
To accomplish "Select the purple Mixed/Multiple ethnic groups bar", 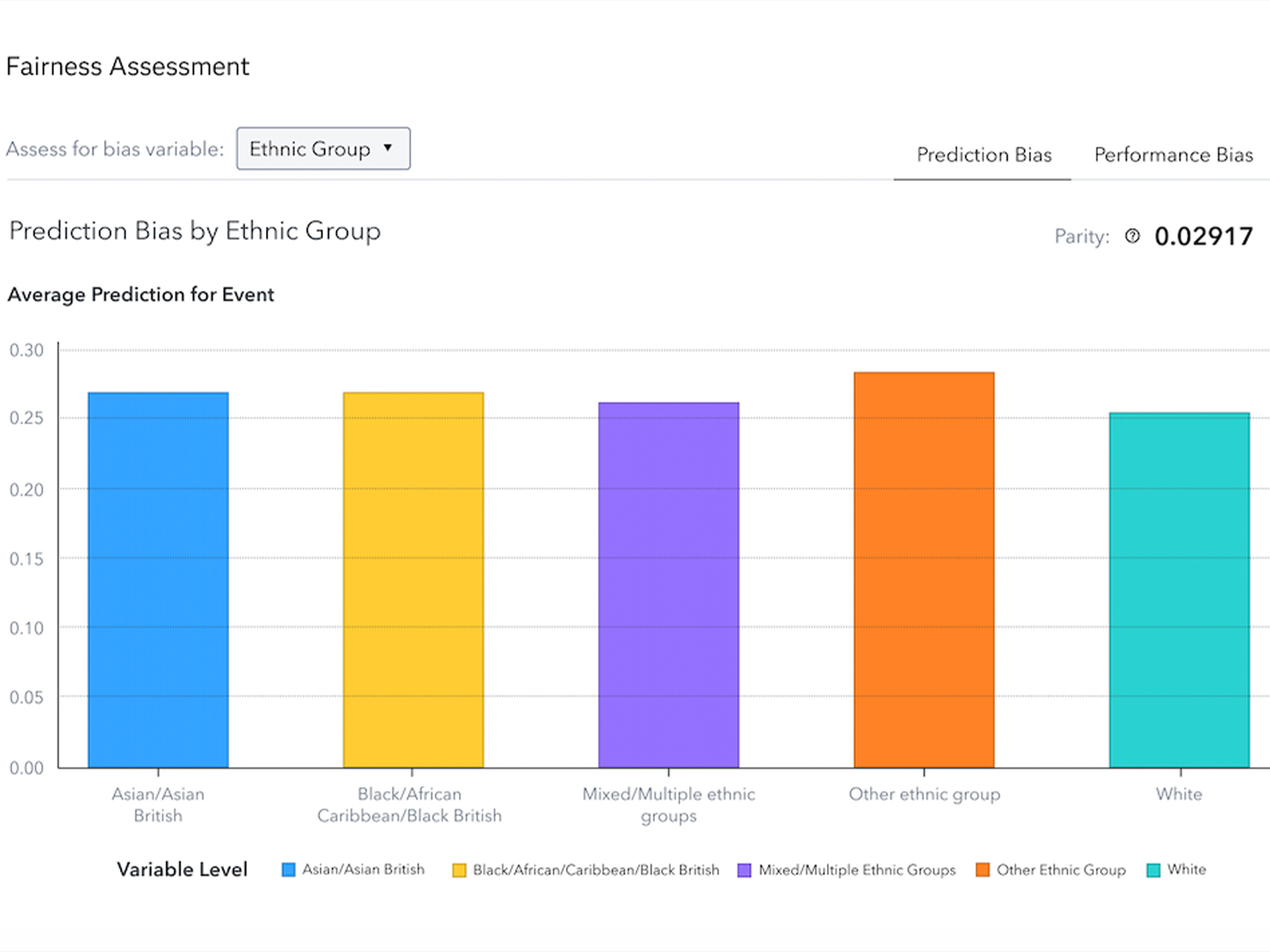I will pyautogui.click(x=668, y=585).
